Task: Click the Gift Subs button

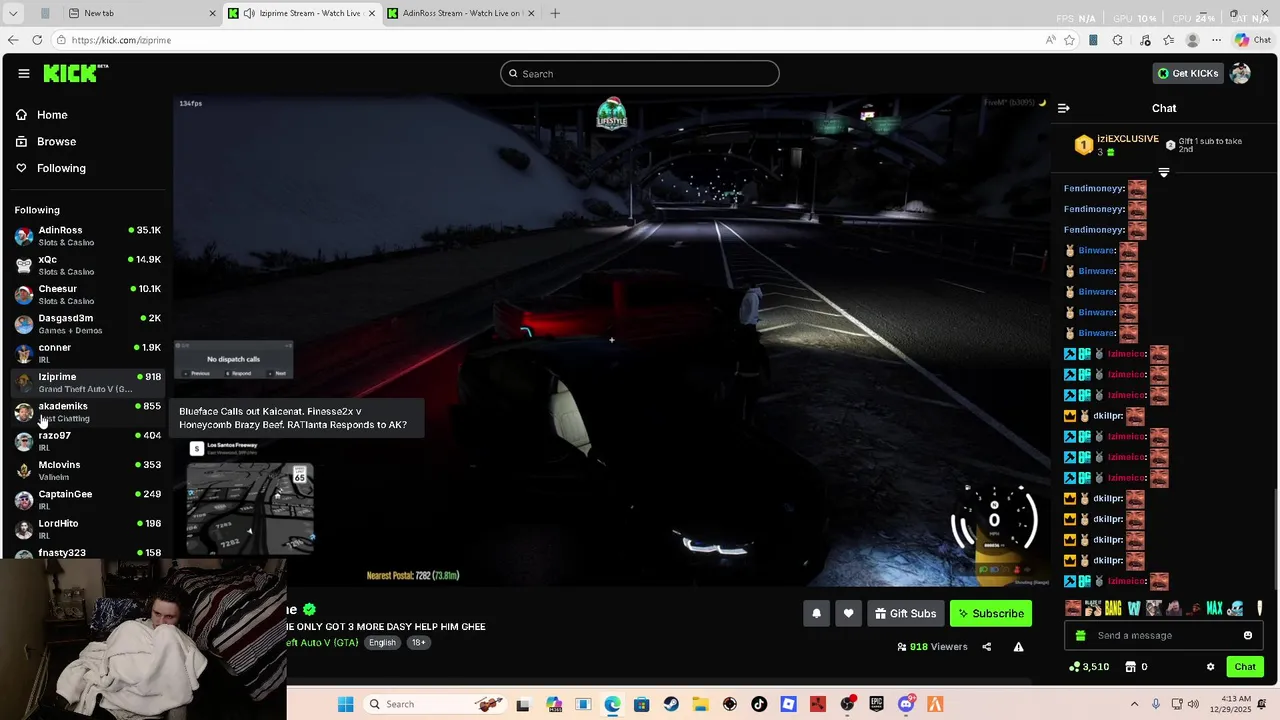Action: pos(905,613)
